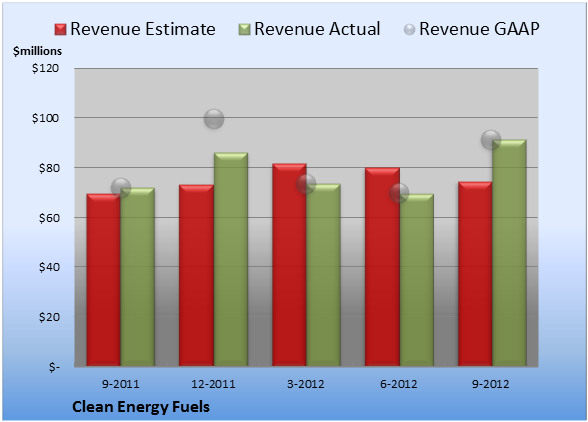The height and width of the screenshot is (422, 588).
Task: Click the 9-2011 x-axis label
Action: coord(121,384)
